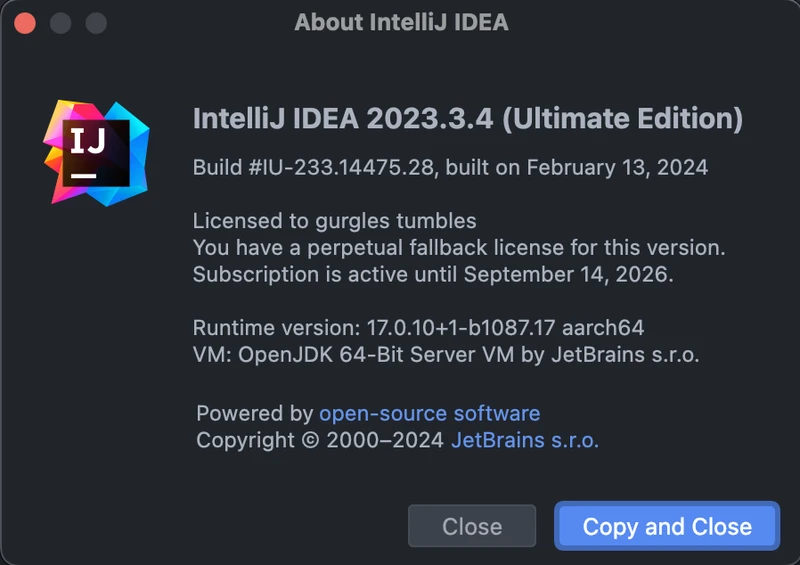Click the Copyright © 2000–2024 text

[x=319, y=440]
